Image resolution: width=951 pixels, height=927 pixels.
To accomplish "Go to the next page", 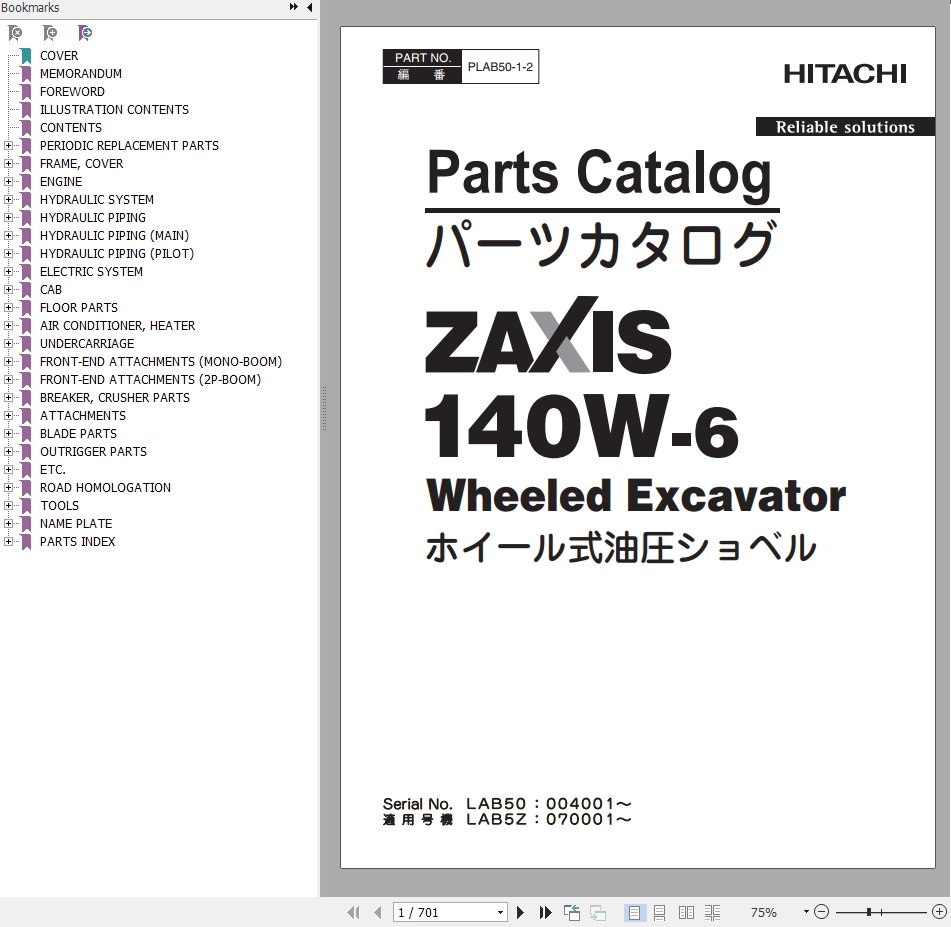I will click(520, 912).
